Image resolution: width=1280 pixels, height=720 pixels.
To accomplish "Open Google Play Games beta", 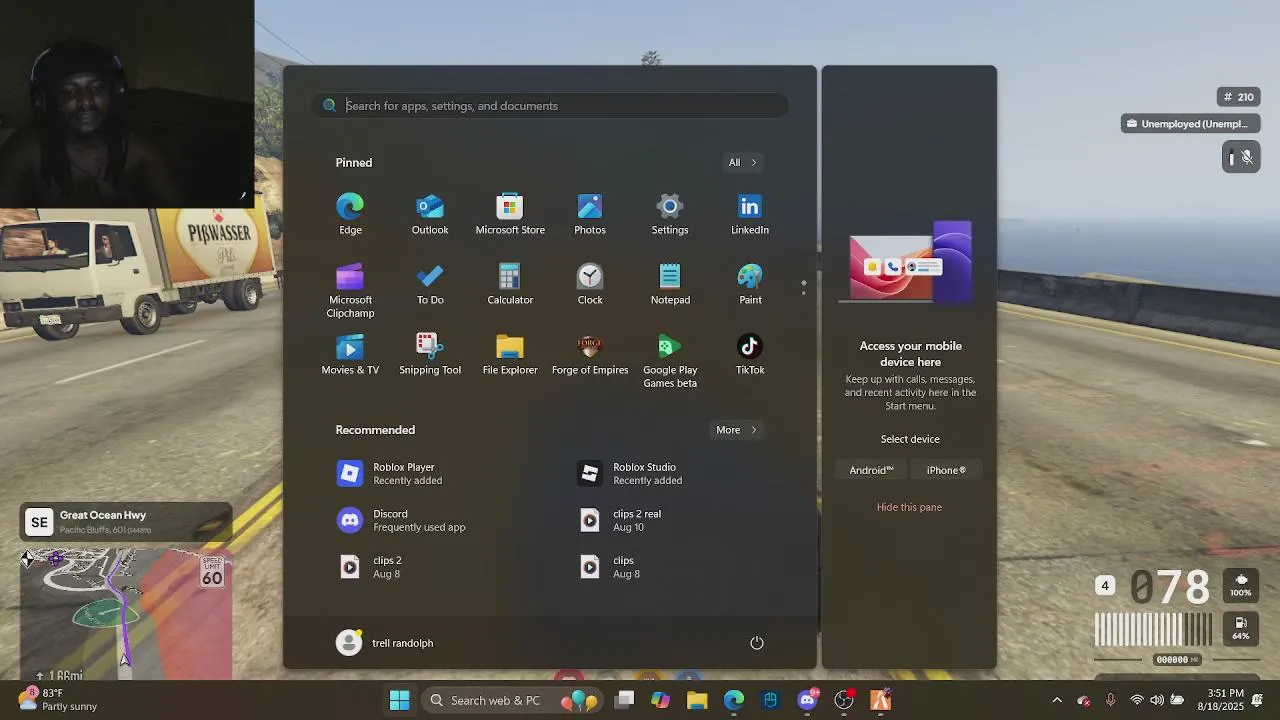I will 670,360.
